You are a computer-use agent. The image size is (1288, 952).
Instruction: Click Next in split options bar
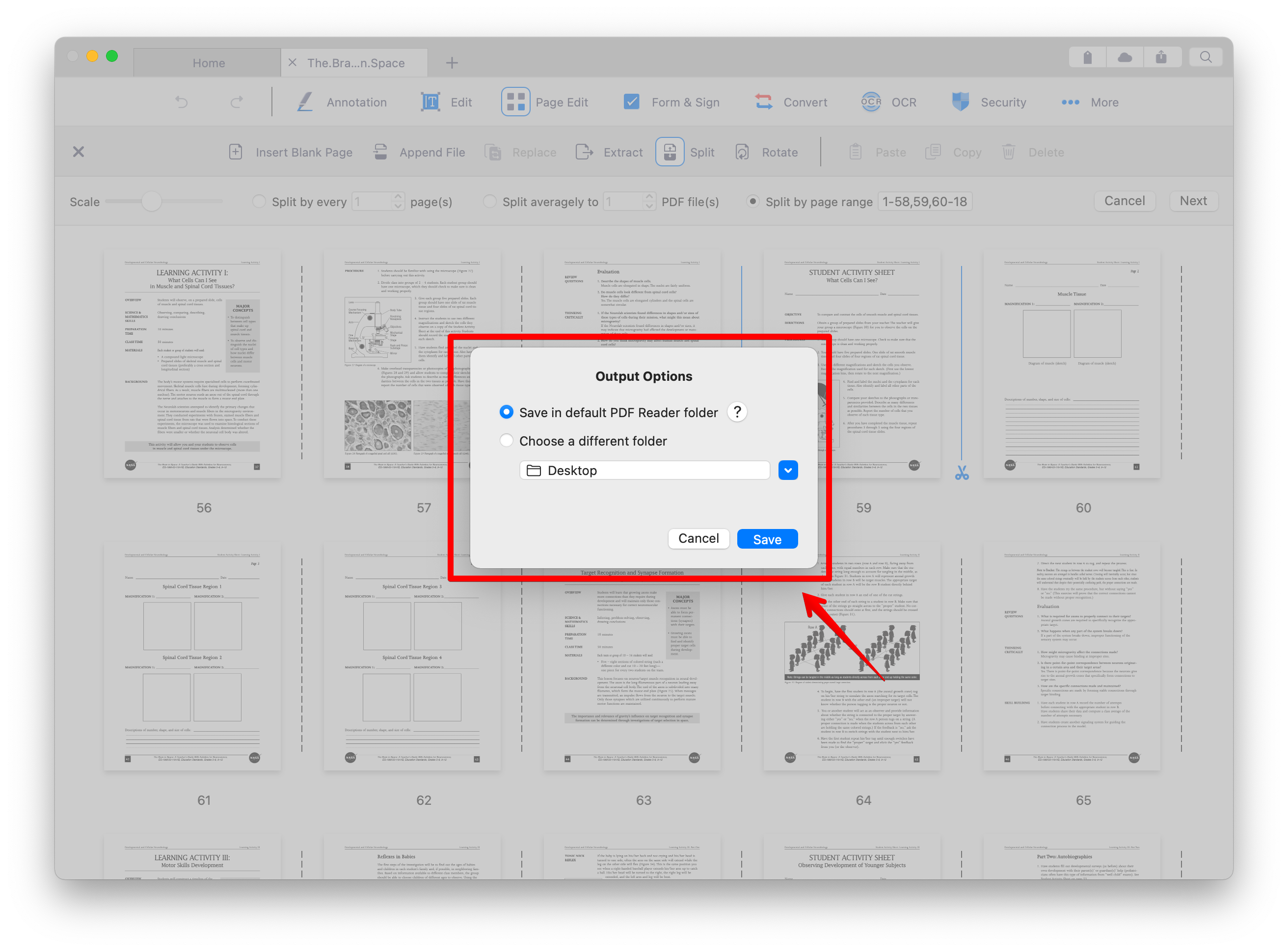[x=1193, y=201]
